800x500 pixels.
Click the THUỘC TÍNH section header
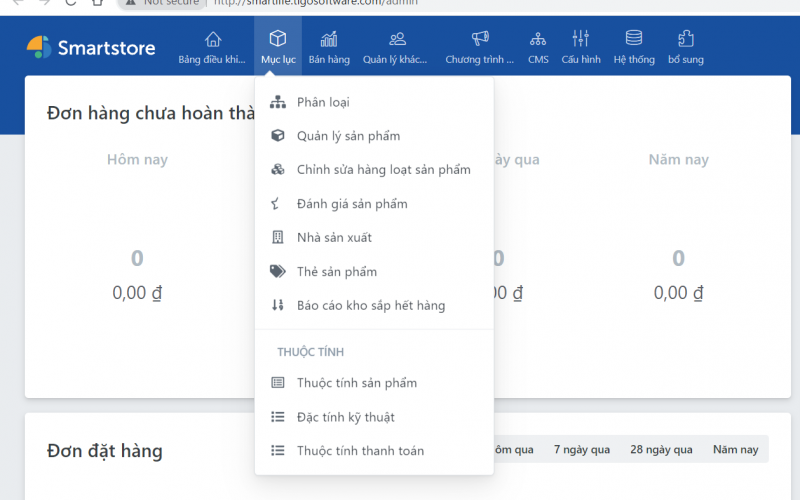[x=310, y=352]
